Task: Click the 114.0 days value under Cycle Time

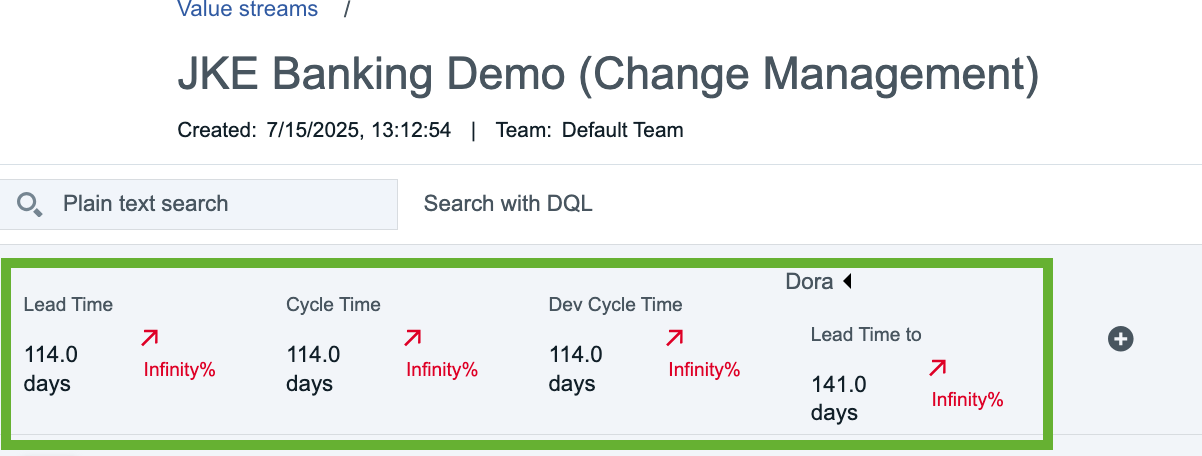Action: coord(314,369)
